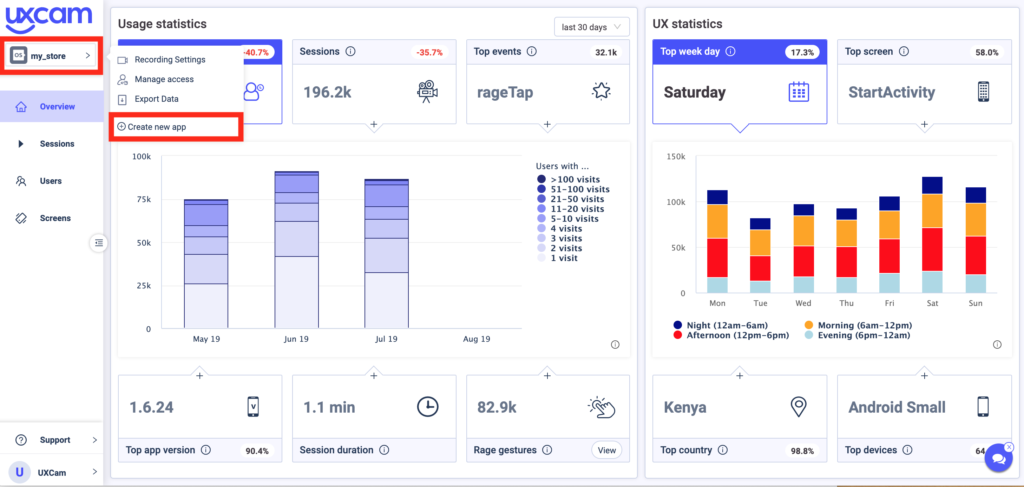This screenshot has width=1024, height=487.
Task: Click the UXCam user avatar
Action: pos(20,471)
